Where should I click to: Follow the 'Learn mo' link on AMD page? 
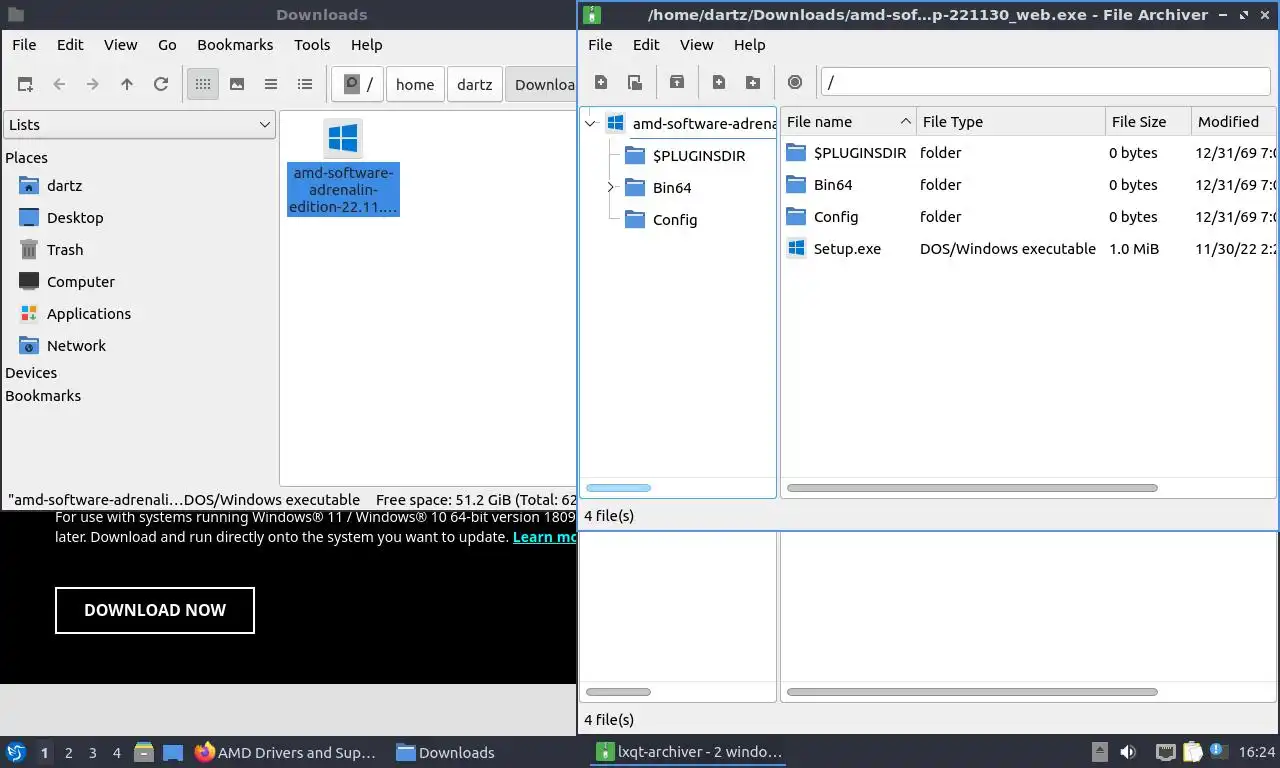544,537
